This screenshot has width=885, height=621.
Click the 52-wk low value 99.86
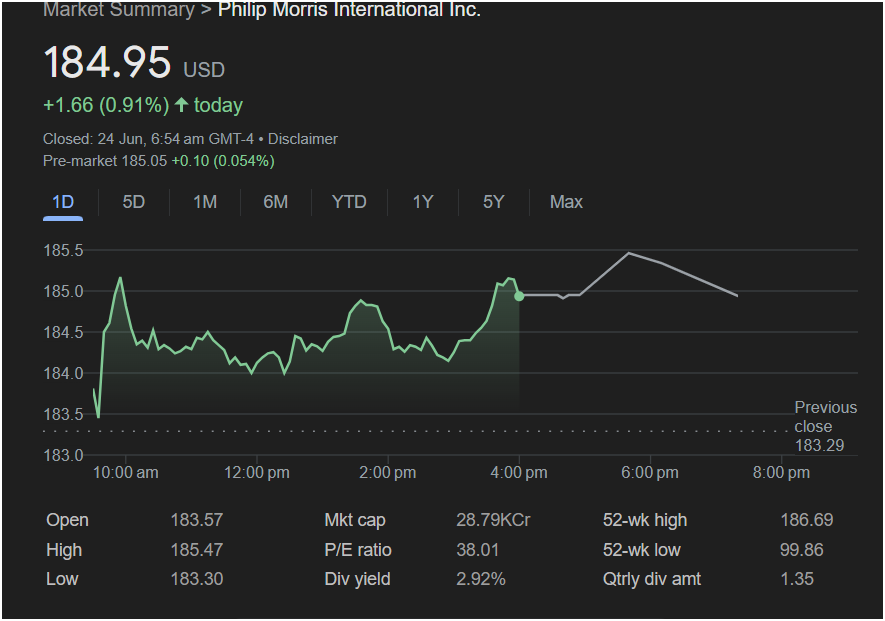coord(801,550)
